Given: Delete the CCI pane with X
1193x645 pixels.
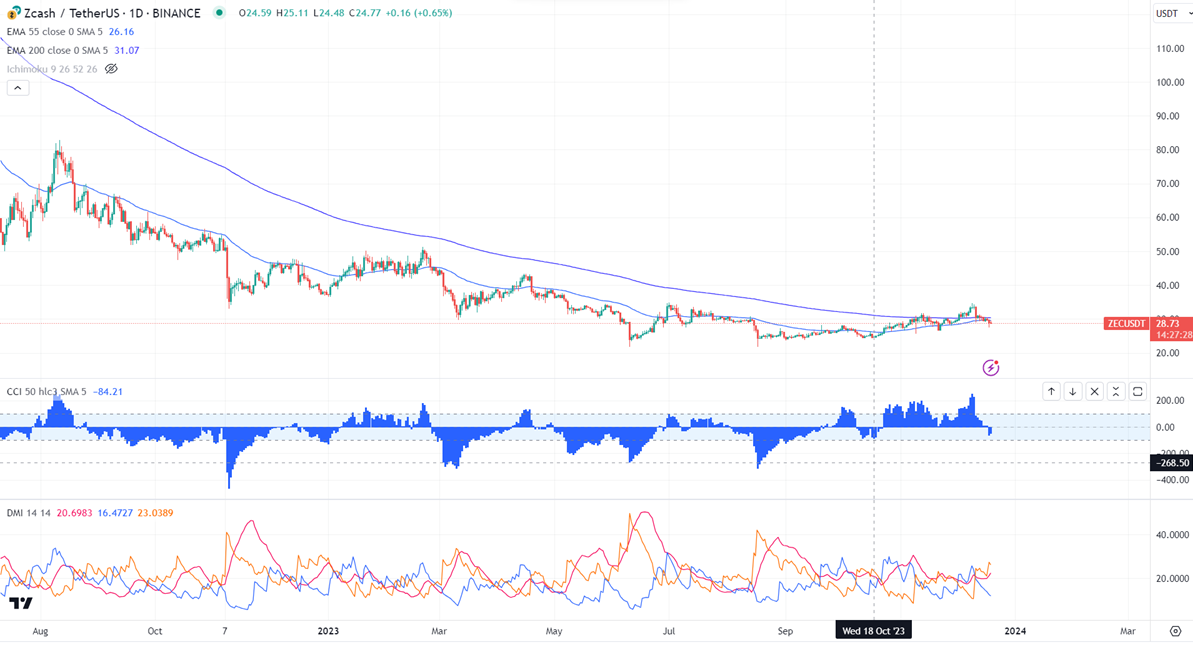Looking at the screenshot, I should pos(1094,392).
